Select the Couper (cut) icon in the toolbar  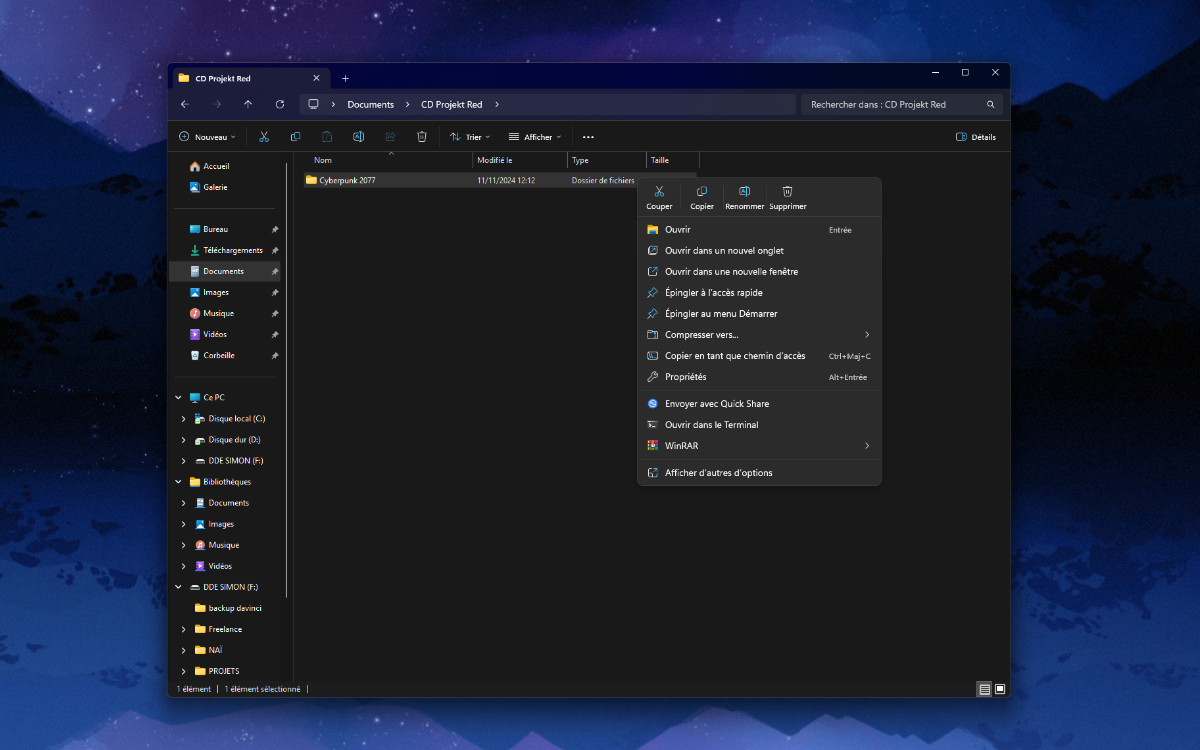[264, 137]
